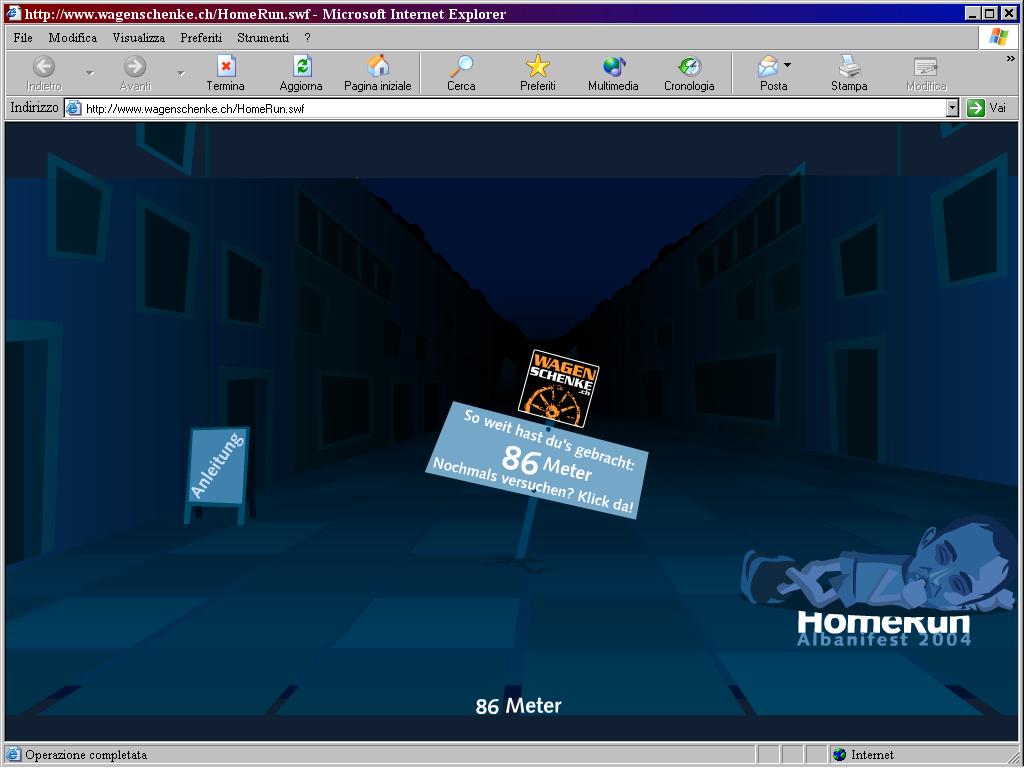Viewport: 1024px width, 768px height.
Task: Click the Indietro back arrow icon
Action: 44,66
